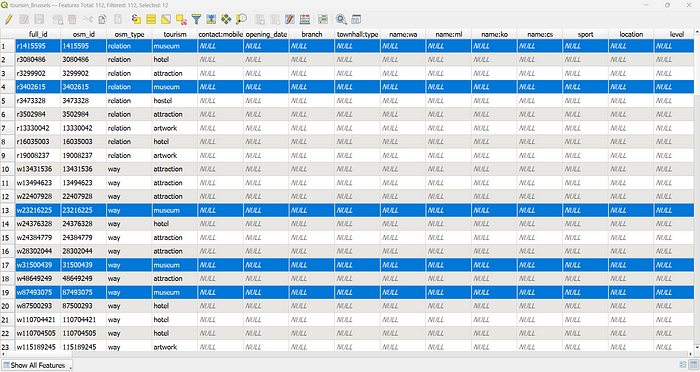Click cell w23216225 in full_id
The image size is (700, 372).
tap(38, 210)
